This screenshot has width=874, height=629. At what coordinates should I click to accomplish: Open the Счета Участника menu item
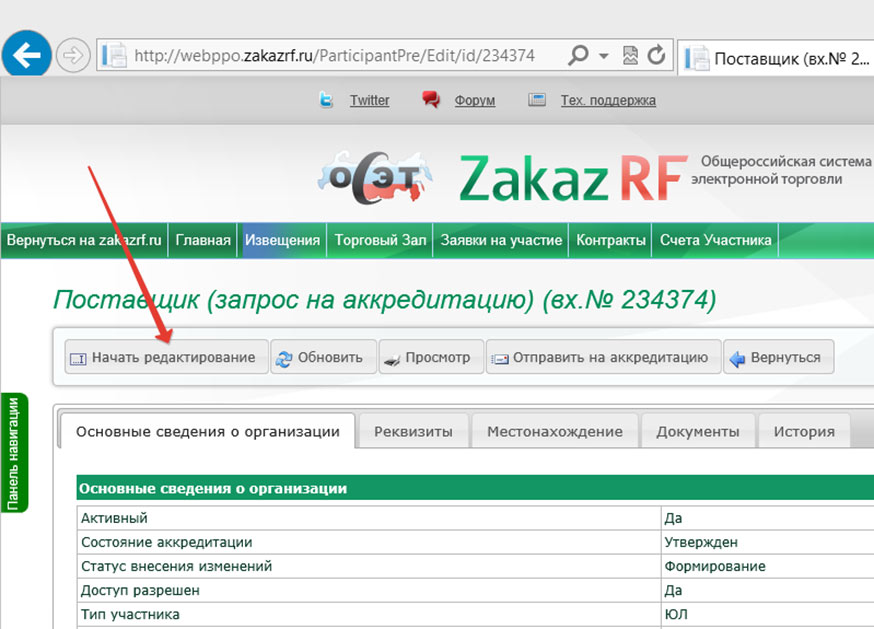click(716, 240)
